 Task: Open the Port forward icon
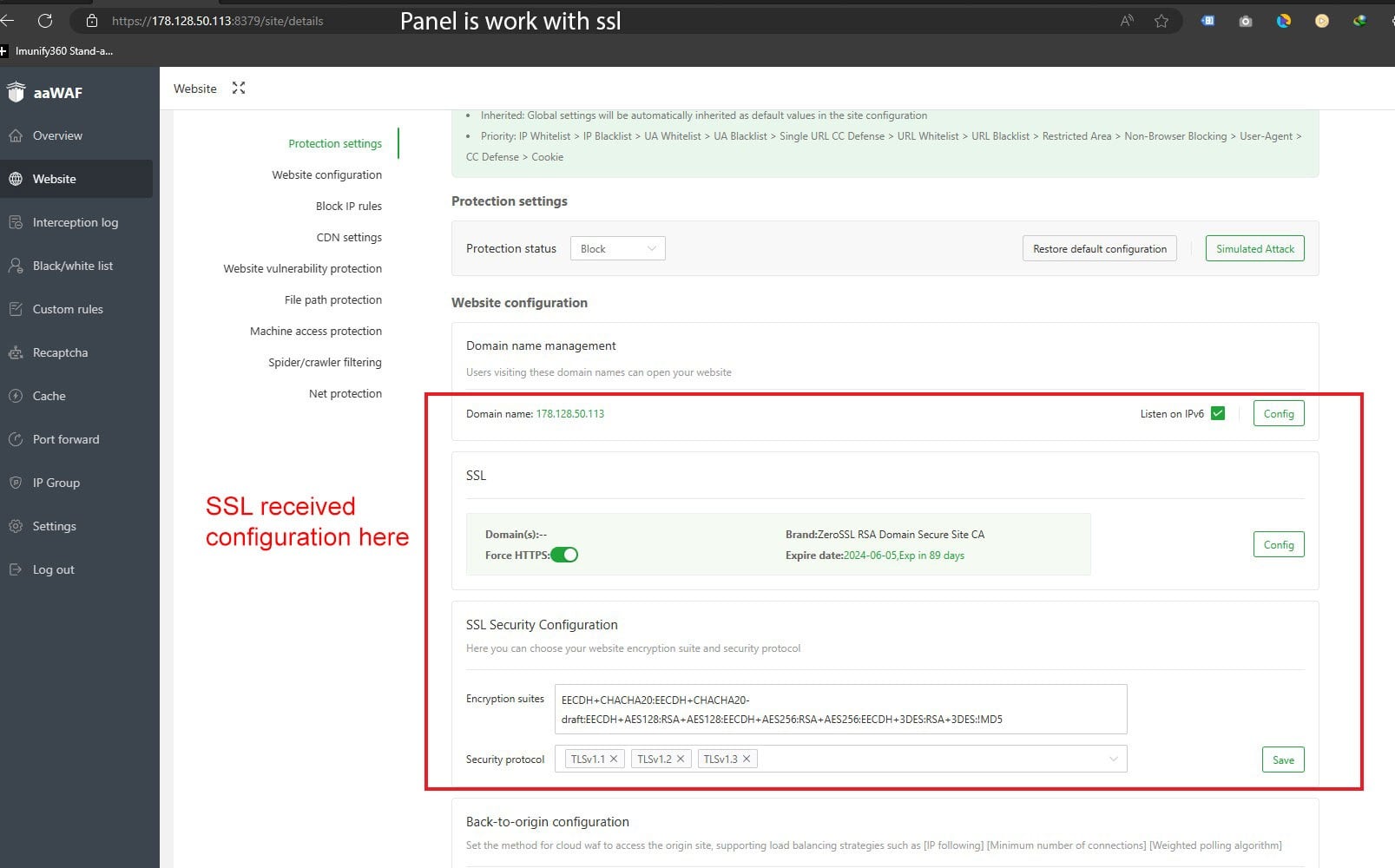[17, 439]
